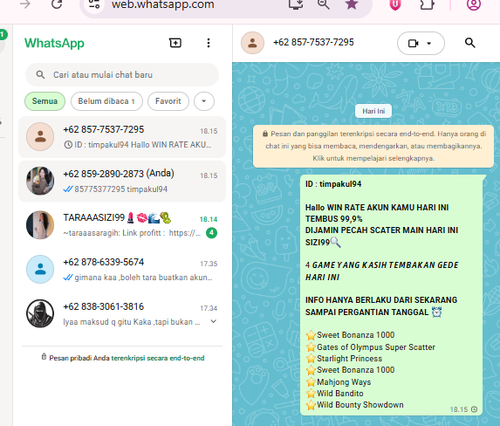Viewport: 500px width, 426px height.
Task: Click the lock icon beside 'Pesan pribadi Anda'
Action: (x=44, y=357)
